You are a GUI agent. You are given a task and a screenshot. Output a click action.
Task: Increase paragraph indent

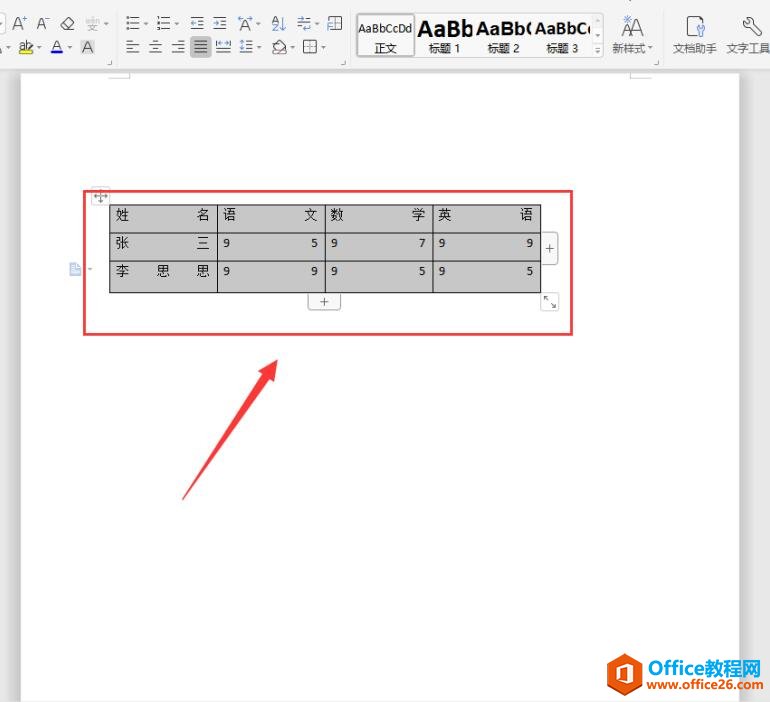point(220,23)
